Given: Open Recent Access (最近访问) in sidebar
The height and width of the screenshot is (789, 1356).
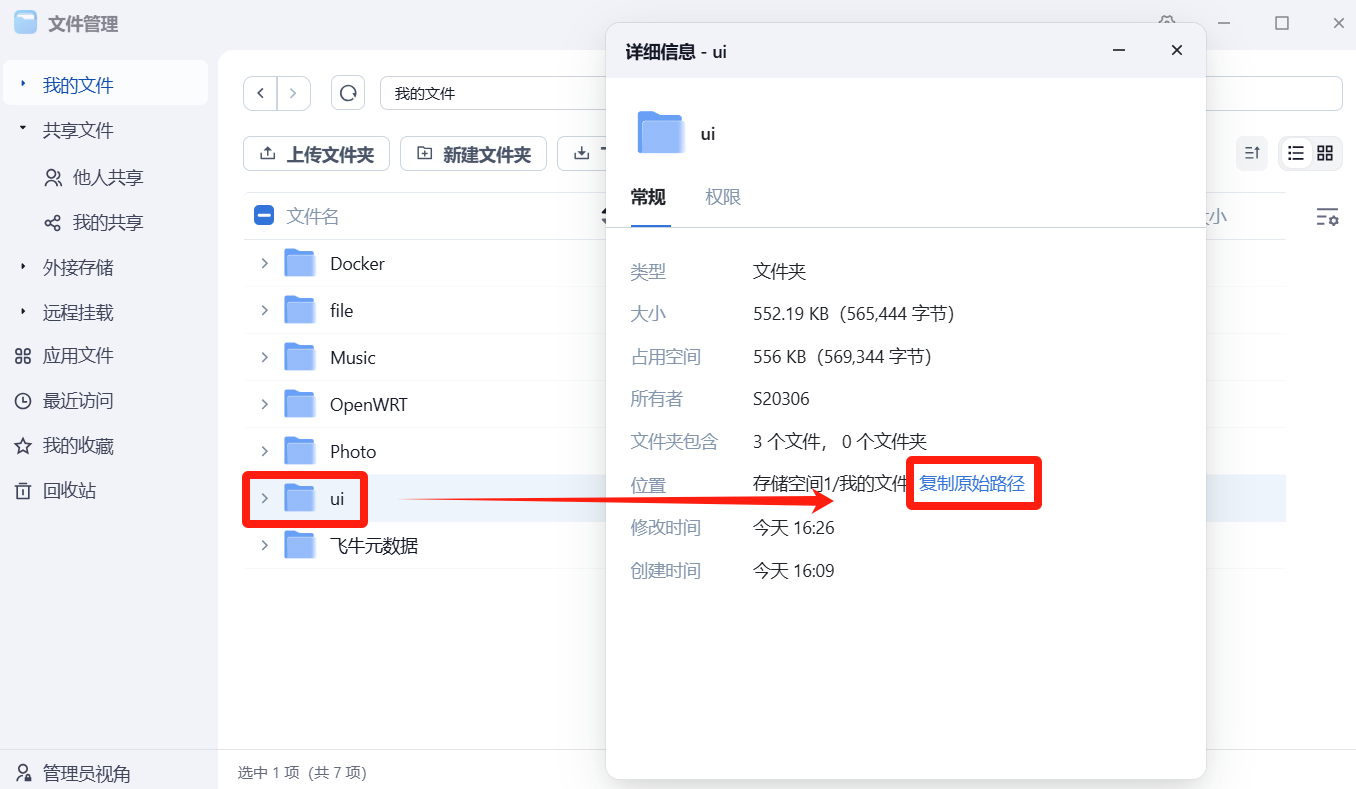Looking at the screenshot, I should [x=77, y=401].
